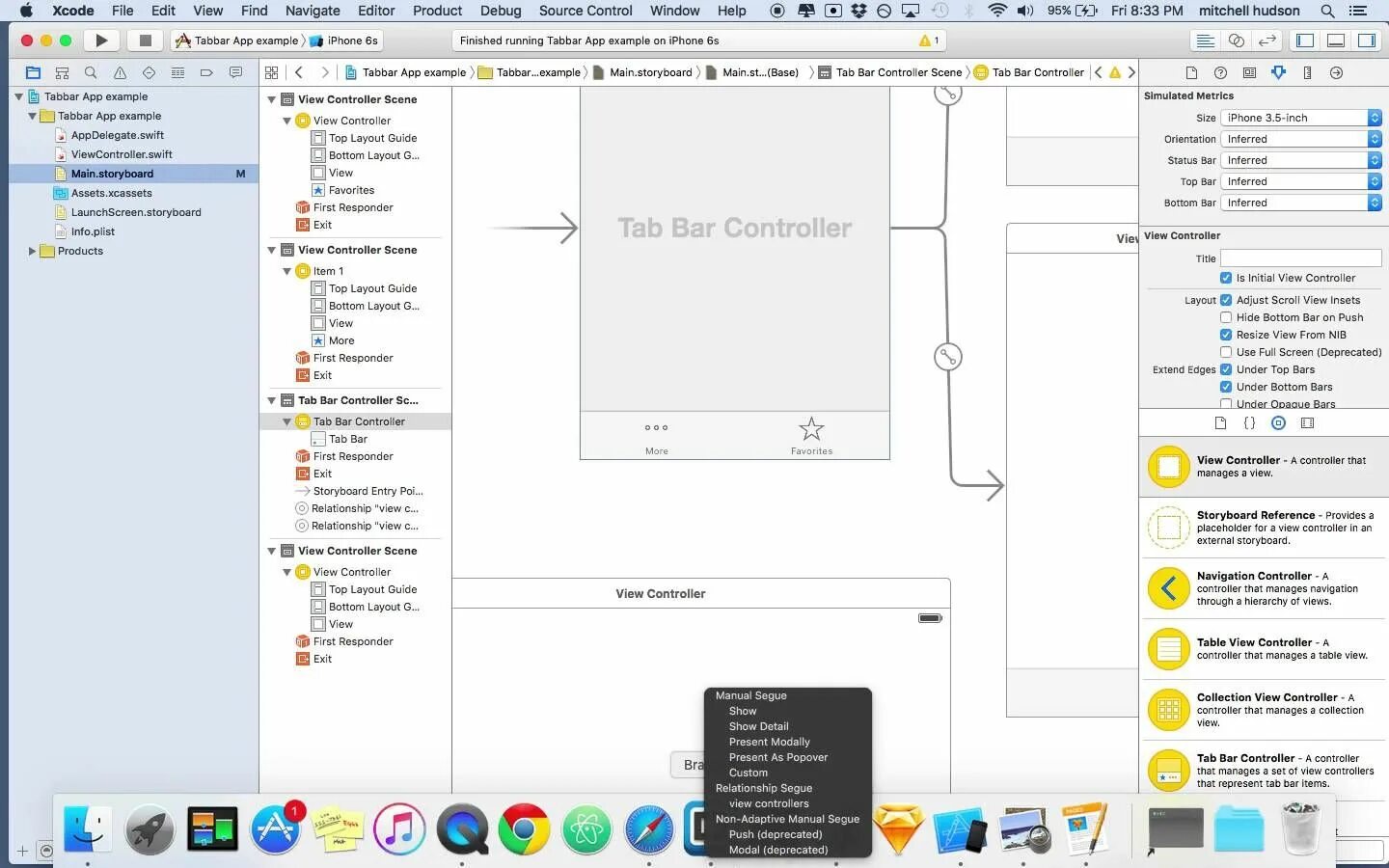Viewport: 1389px width, 868px height.
Task: Select Table View Controller library object
Action: tap(1265, 649)
